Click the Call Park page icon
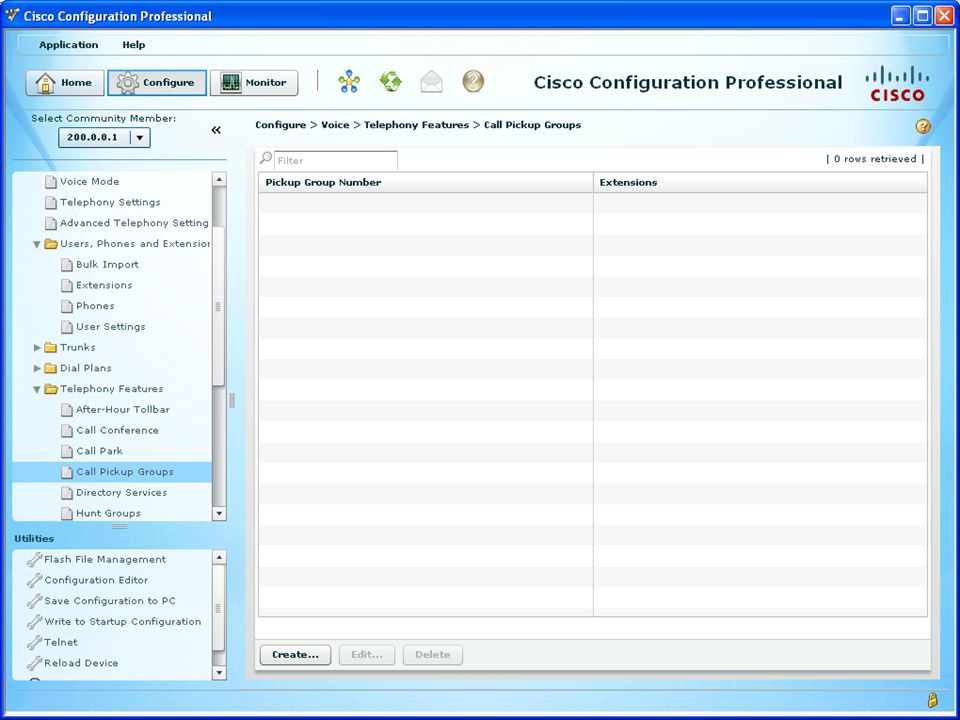Viewport: 960px width, 720px height. pyautogui.click(x=67, y=452)
